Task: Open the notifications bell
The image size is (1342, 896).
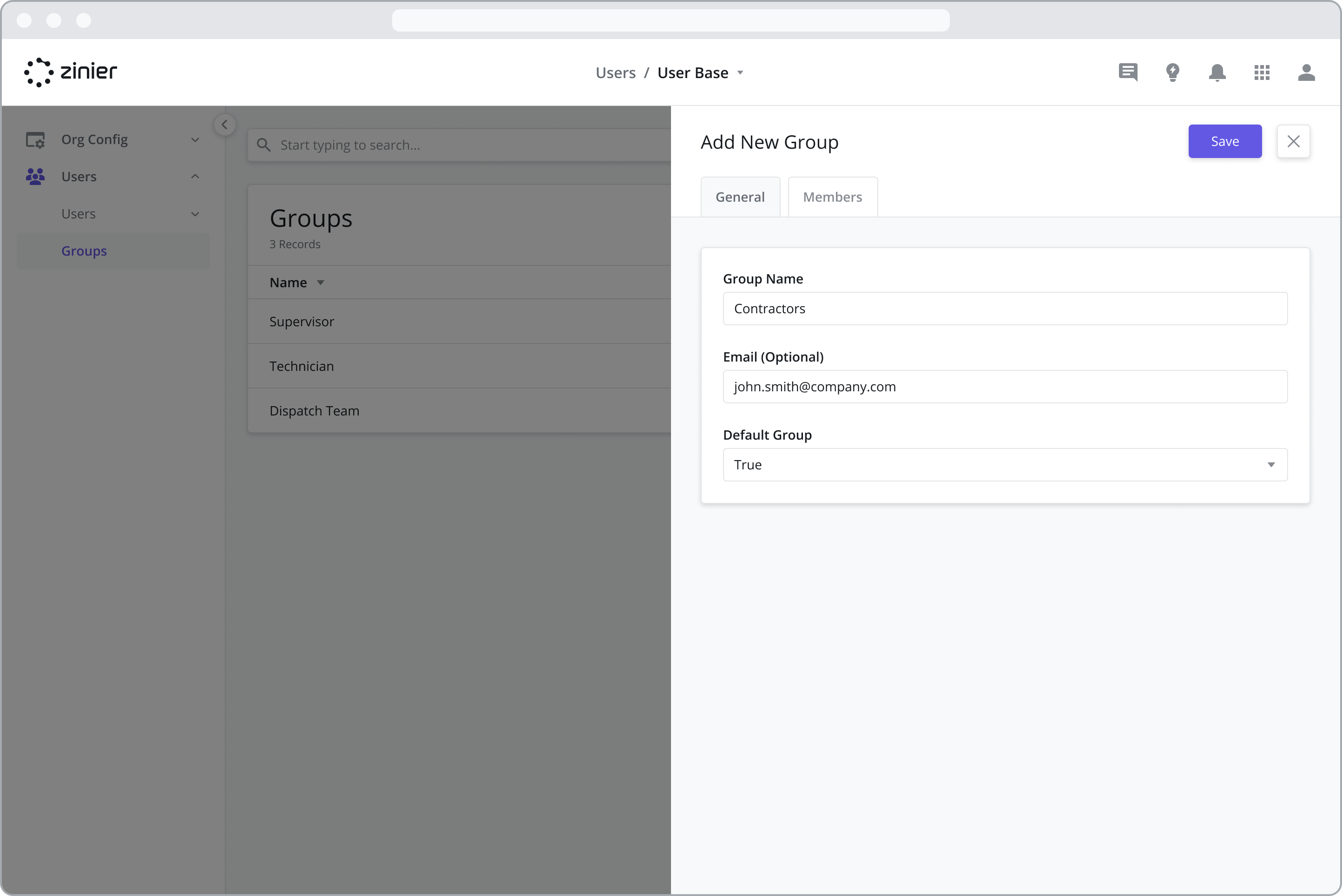Action: 1217,72
